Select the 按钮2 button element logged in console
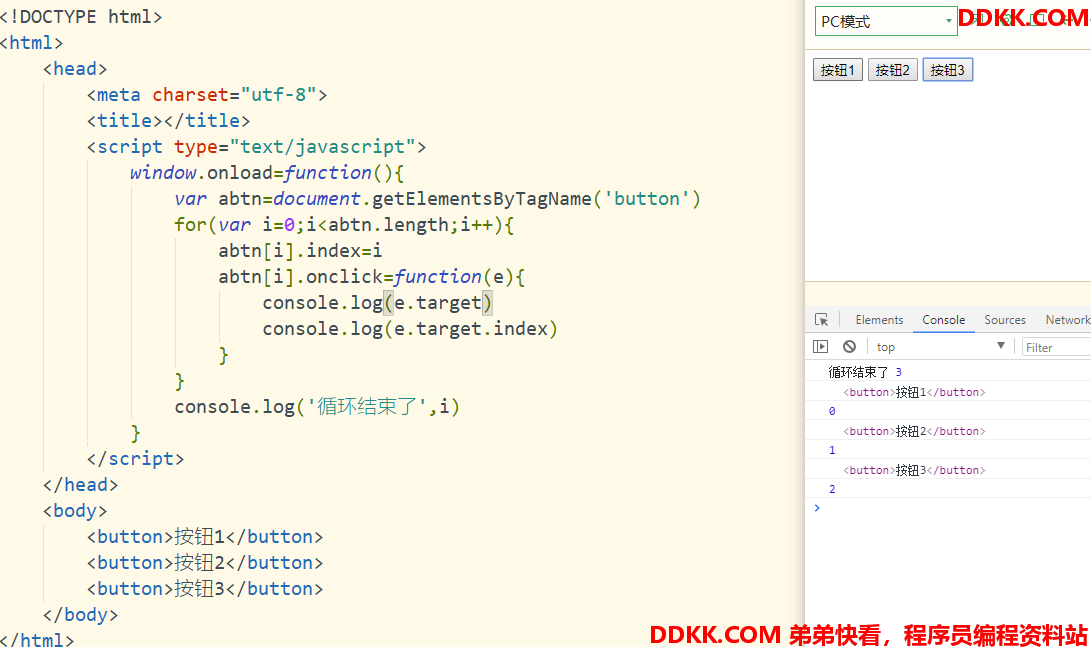Image resolution: width=1091 pixels, height=647 pixels. pyautogui.click(x=914, y=431)
